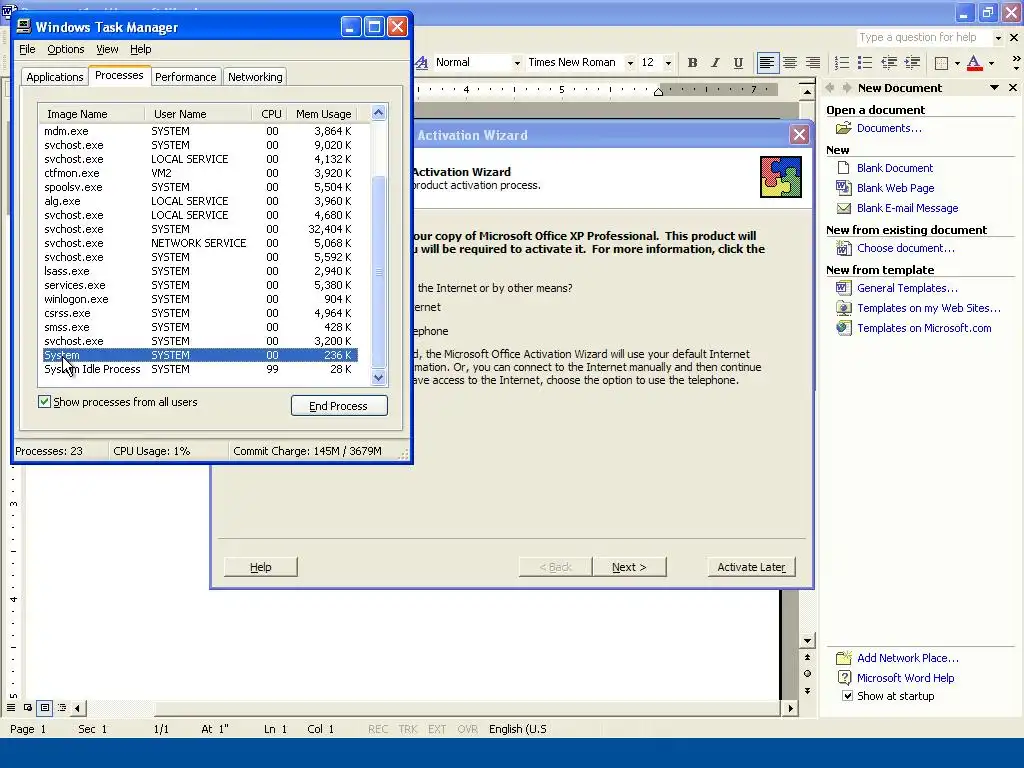Open the Border style dropdown arrow
This screenshot has width=1024, height=768.
click(x=957, y=63)
